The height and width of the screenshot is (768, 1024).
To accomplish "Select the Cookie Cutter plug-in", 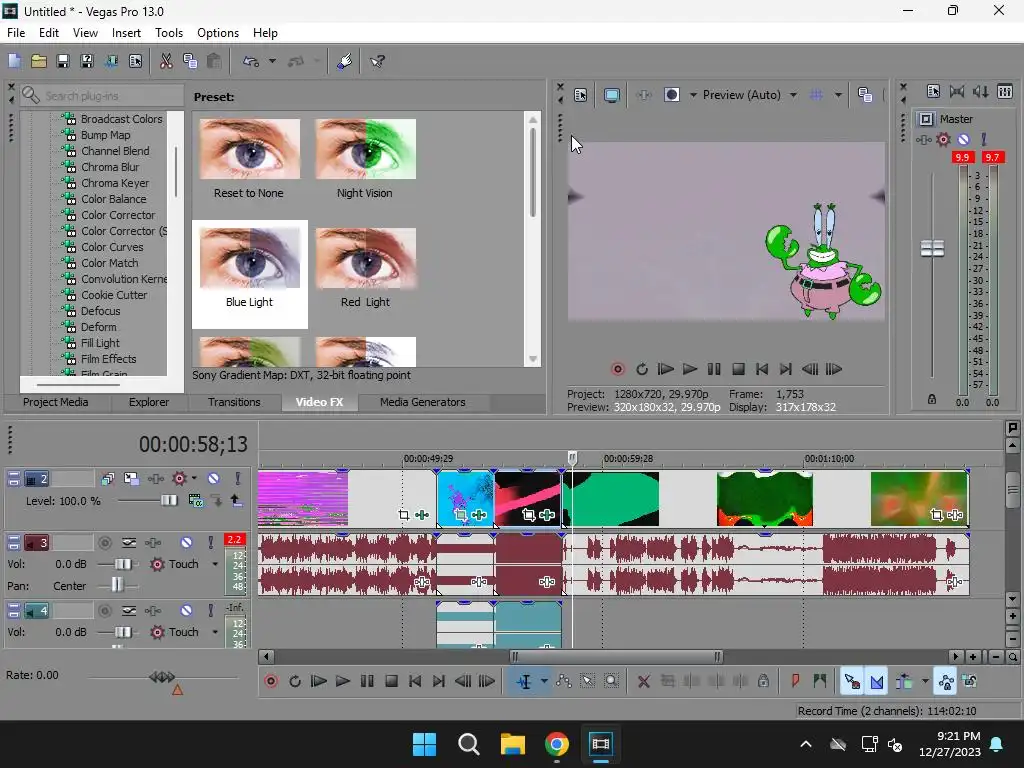I will click(x=114, y=295).
